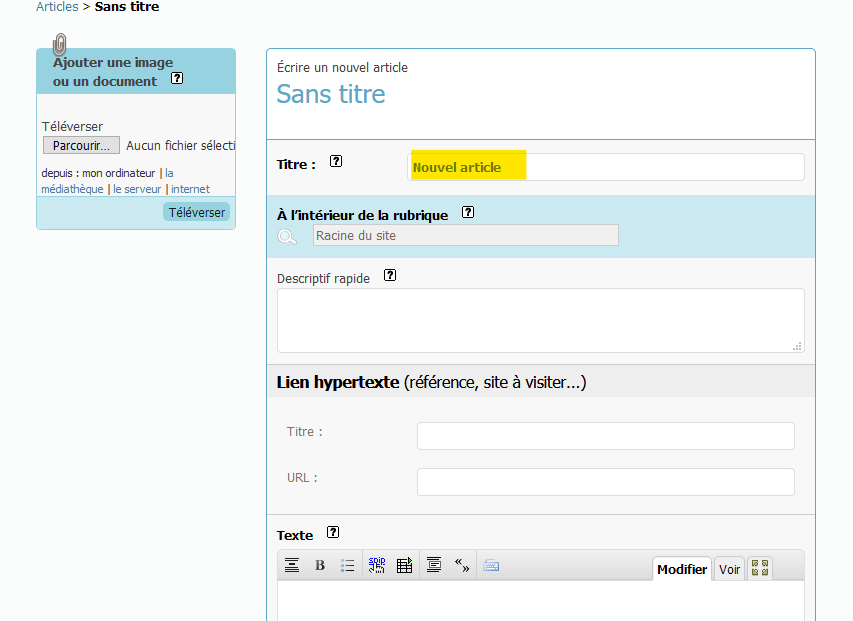This screenshot has height=621, width=853.
Task: Open the rubrique search magnifier
Action: [x=287, y=236]
